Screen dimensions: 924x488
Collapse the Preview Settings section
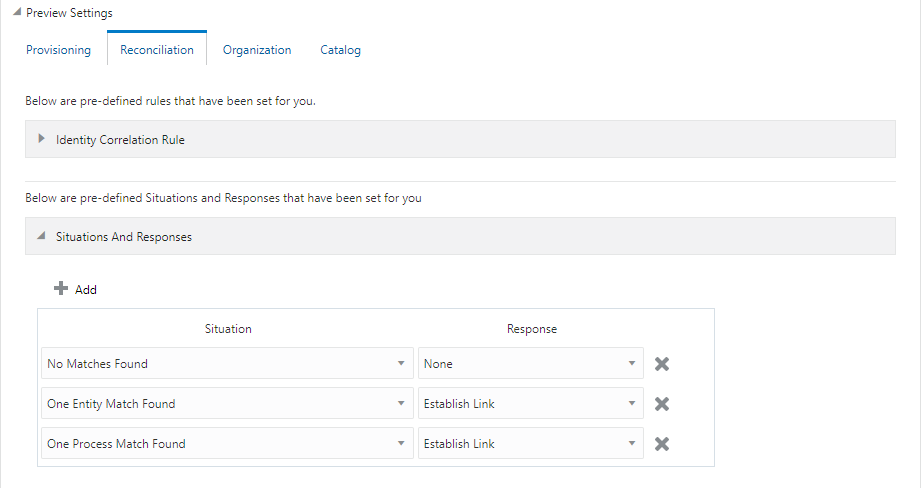tap(16, 13)
